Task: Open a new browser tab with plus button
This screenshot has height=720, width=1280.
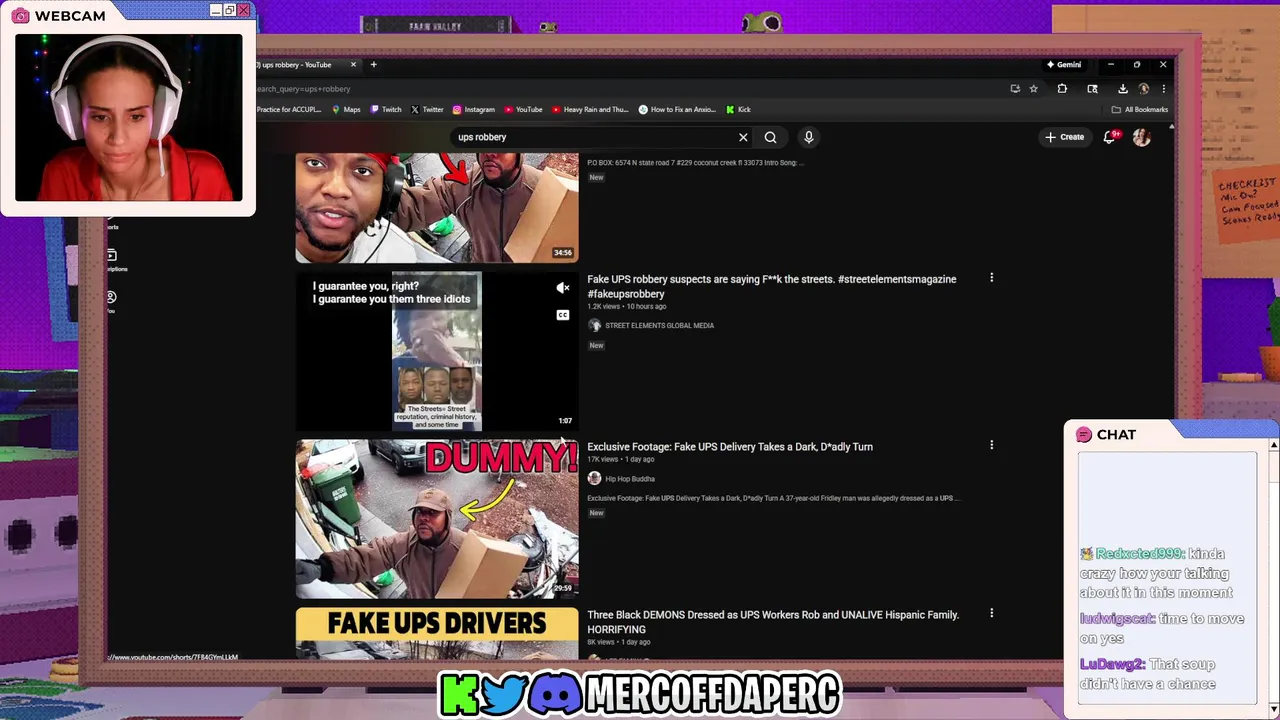Action: 373,65
